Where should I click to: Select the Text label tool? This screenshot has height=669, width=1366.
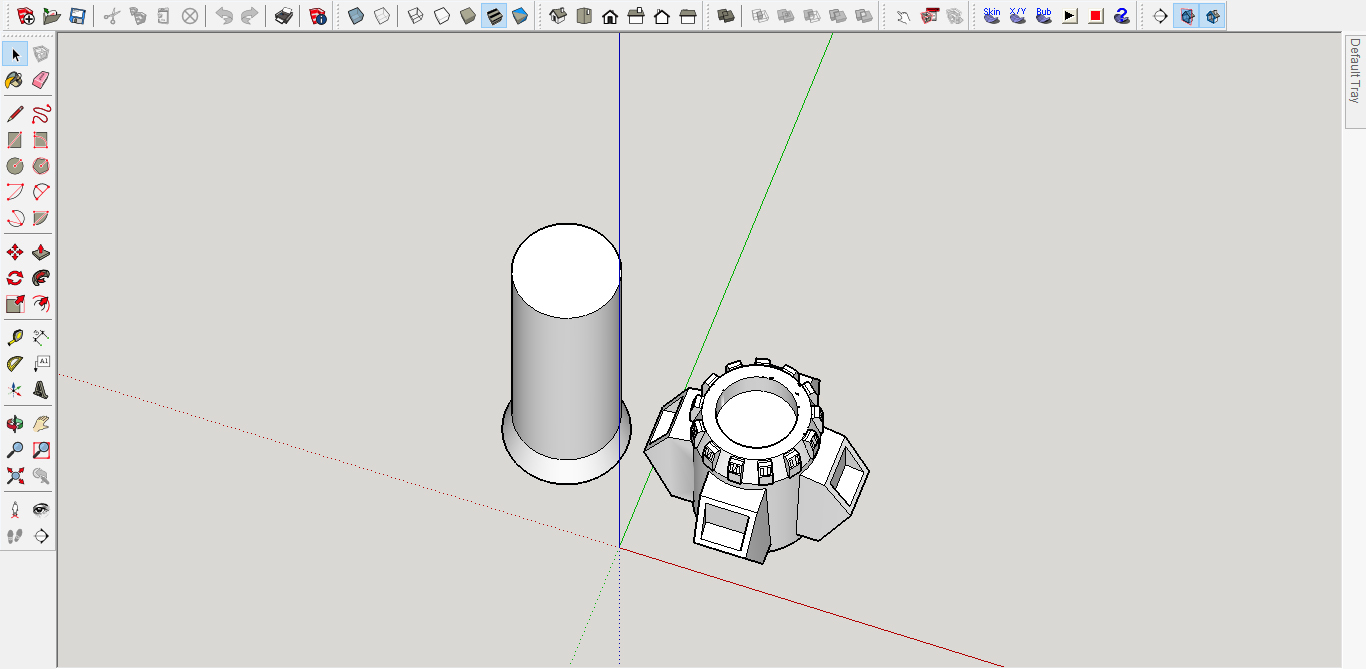41,364
